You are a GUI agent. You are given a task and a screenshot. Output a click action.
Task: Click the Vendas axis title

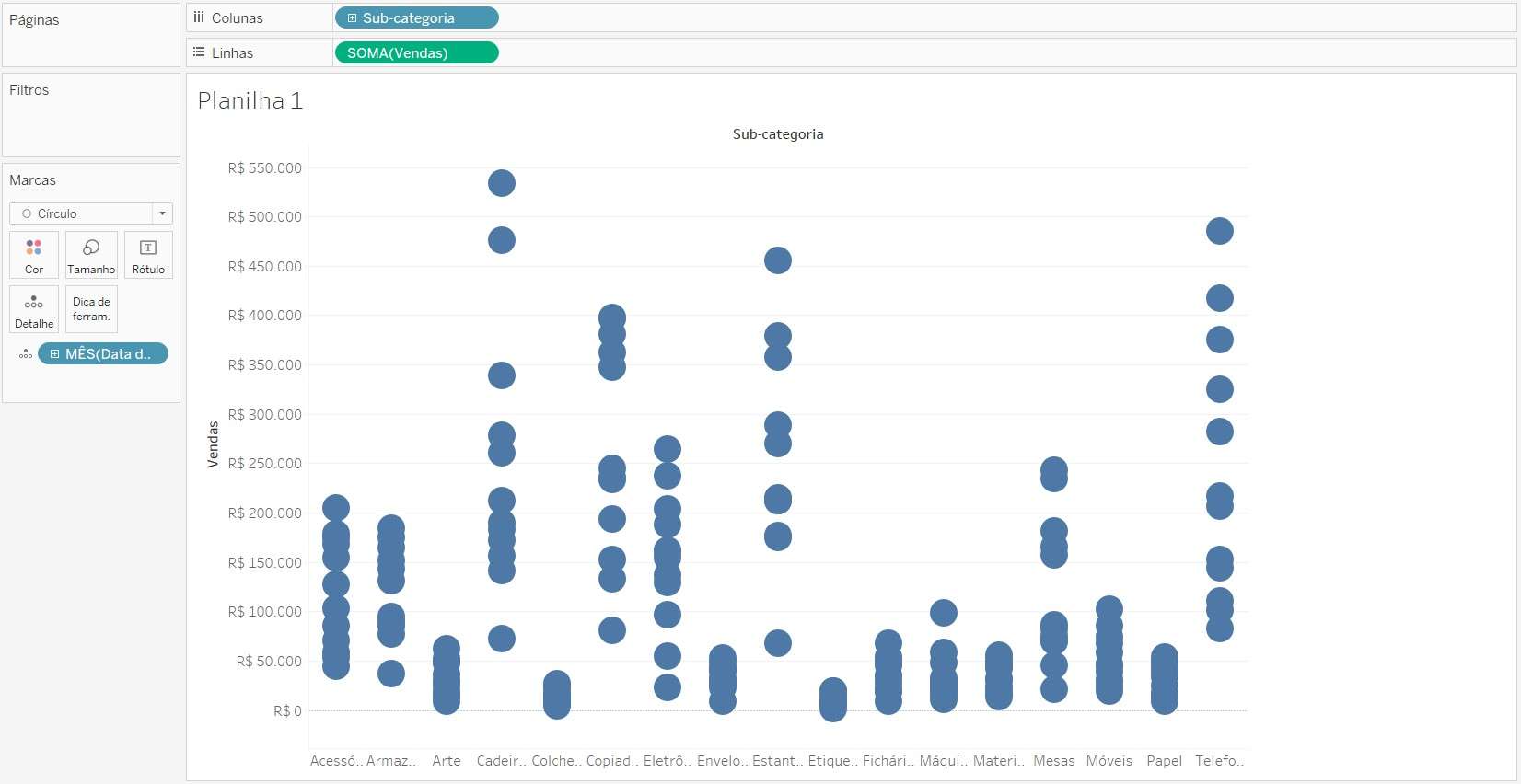point(213,444)
